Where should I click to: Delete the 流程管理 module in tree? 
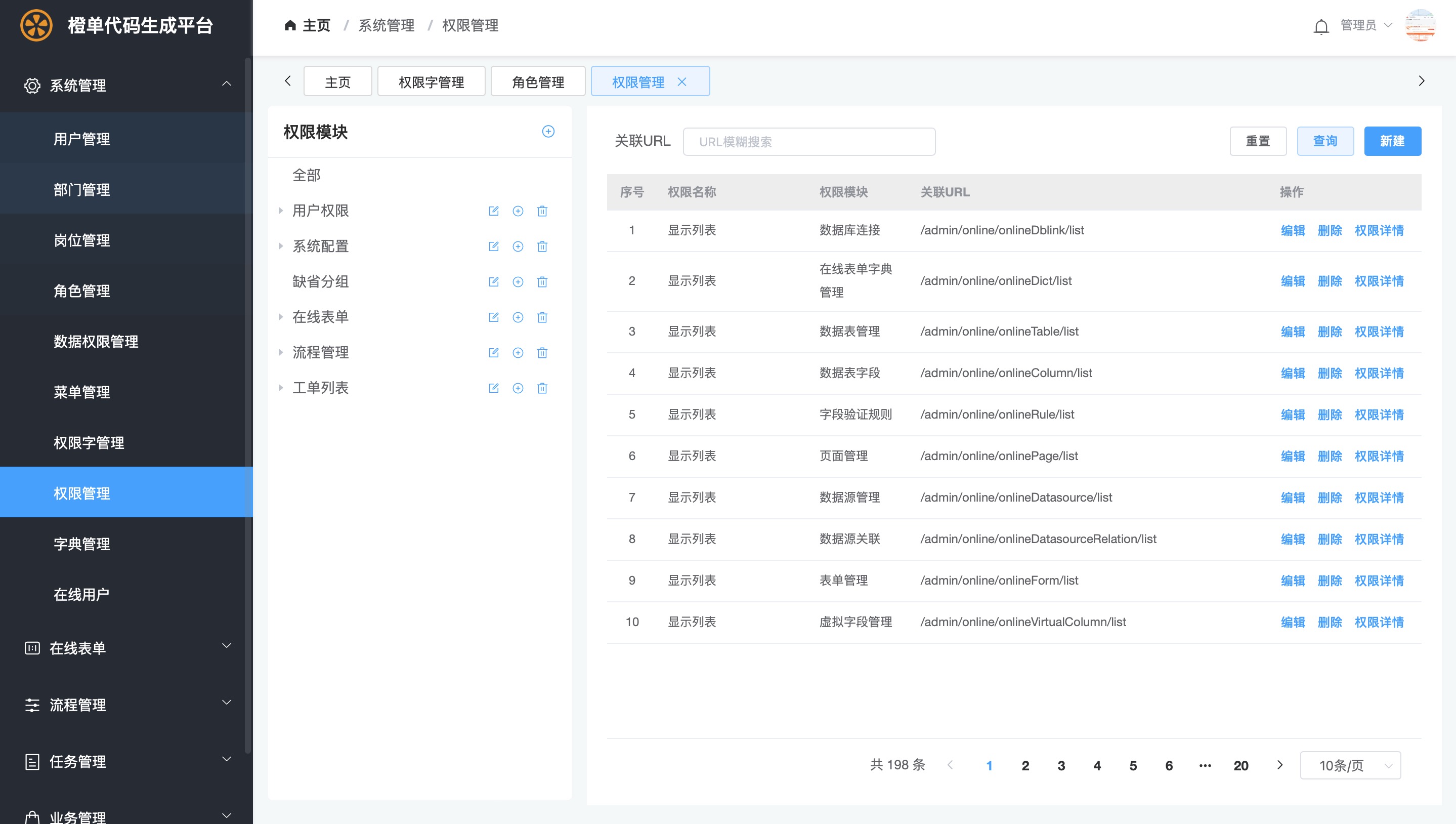[x=542, y=353]
